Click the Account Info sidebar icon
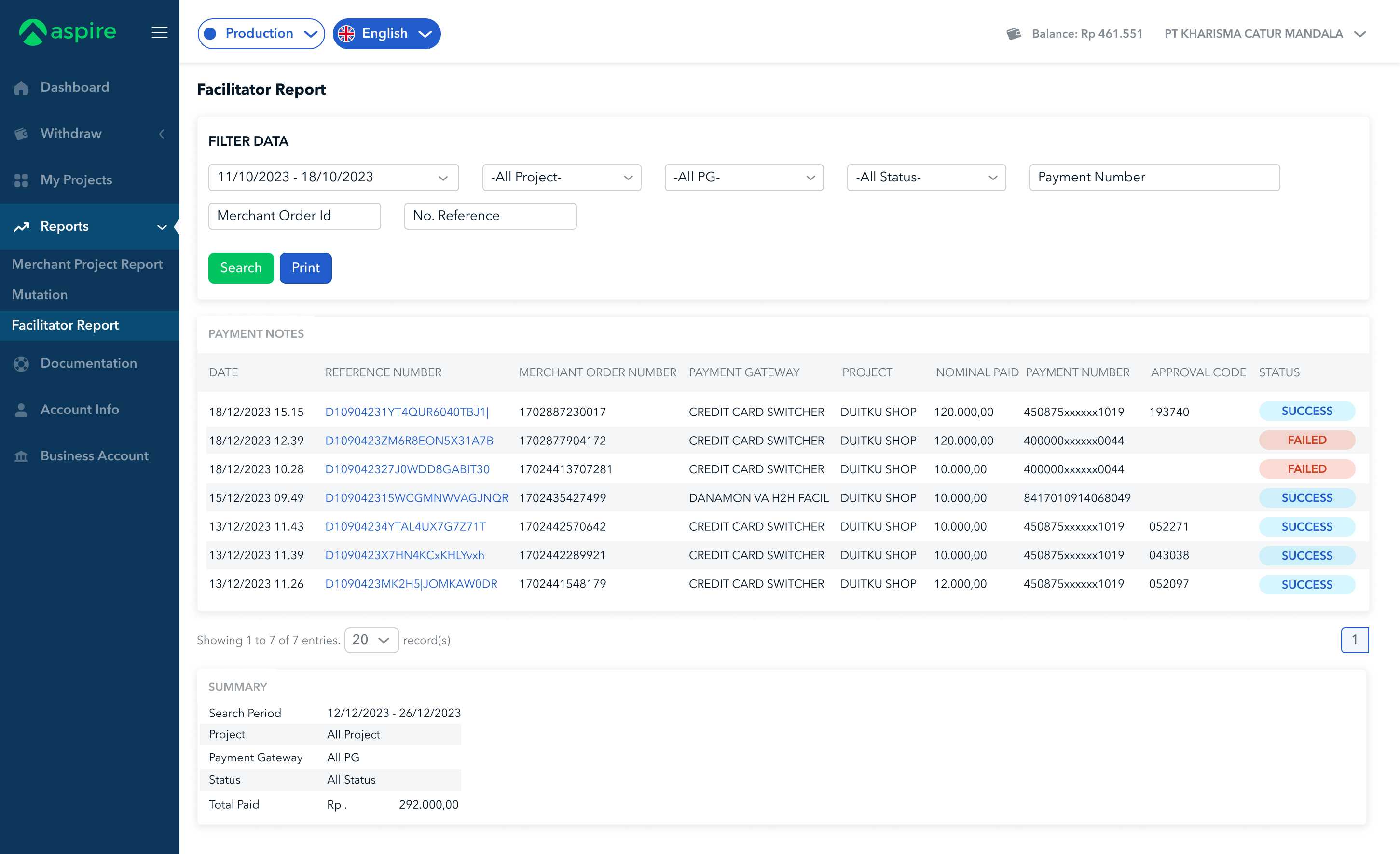The image size is (1400, 854). click(21, 409)
